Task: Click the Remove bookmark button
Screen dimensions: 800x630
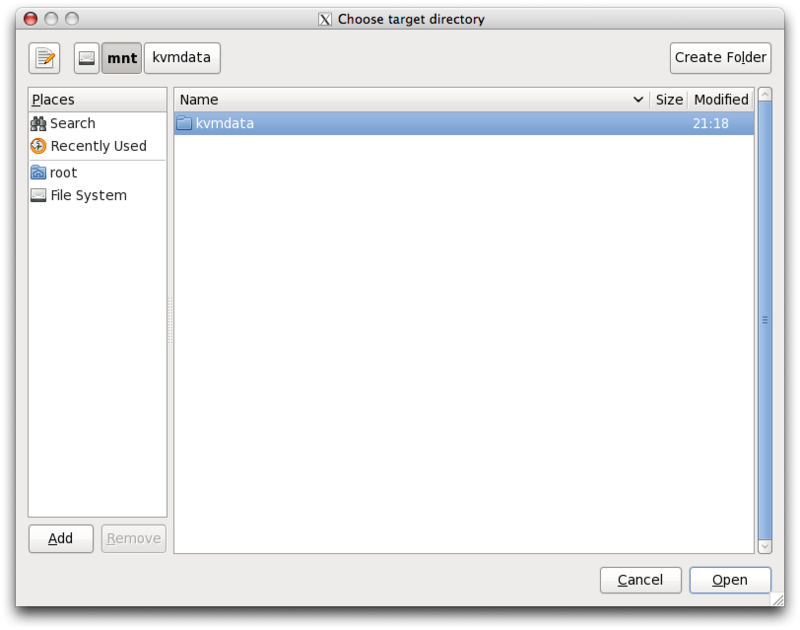Action: (x=134, y=538)
